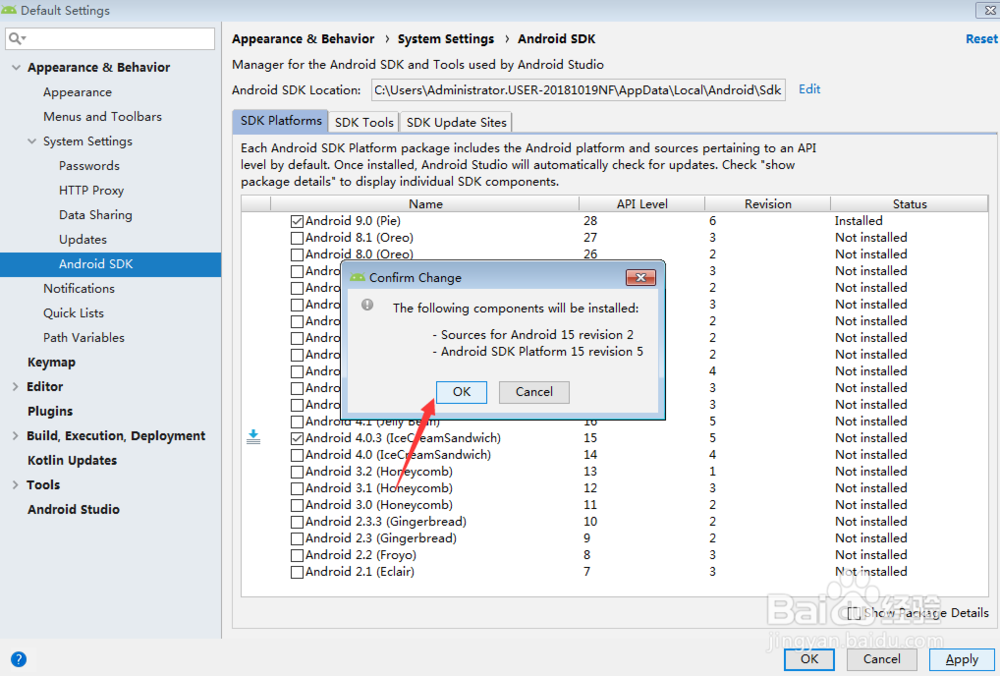Open Passwords settings
The image size is (1000, 676).
click(x=89, y=166)
